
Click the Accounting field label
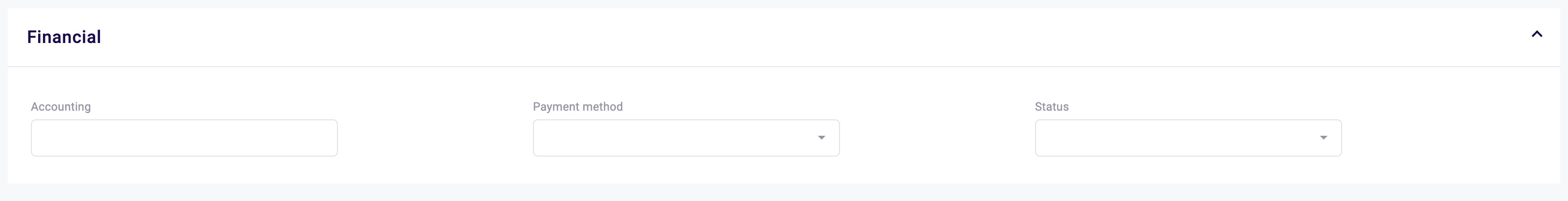(61, 107)
